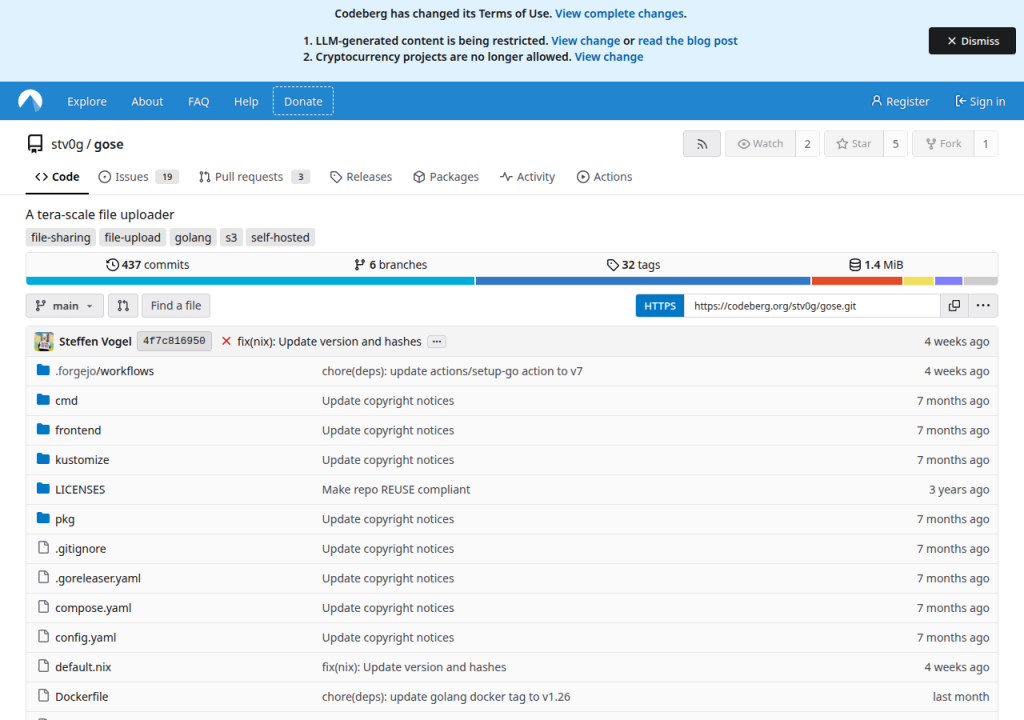The height and width of the screenshot is (720, 1024).
Task: Click the cyan language bar segment
Action: point(250,281)
